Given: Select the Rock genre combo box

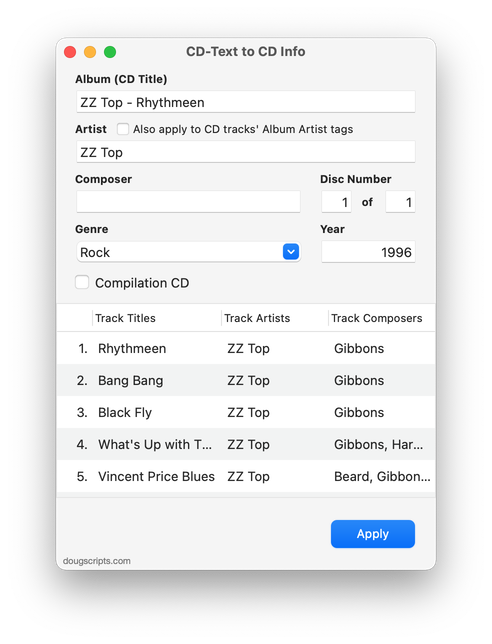Looking at the screenshot, I should [188, 252].
